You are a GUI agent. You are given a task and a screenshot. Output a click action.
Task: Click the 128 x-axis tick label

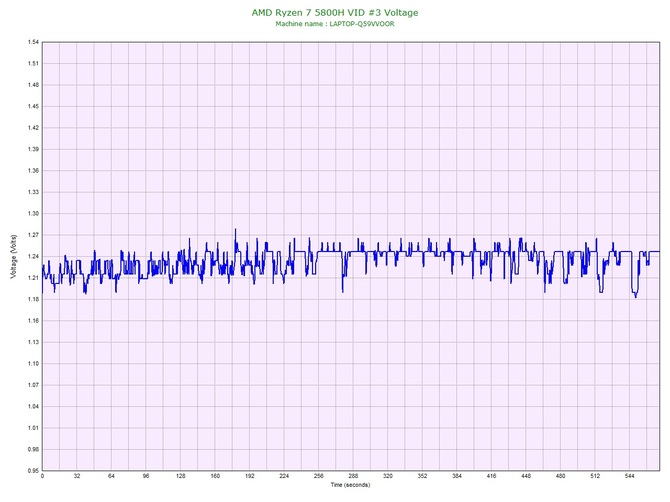(181, 476)
